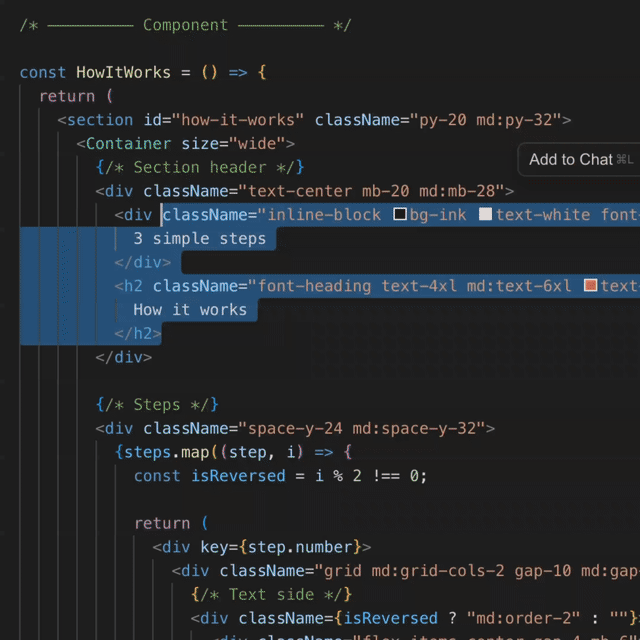Click the size="wide" attribute
The image size is (640, 640).
233,144
